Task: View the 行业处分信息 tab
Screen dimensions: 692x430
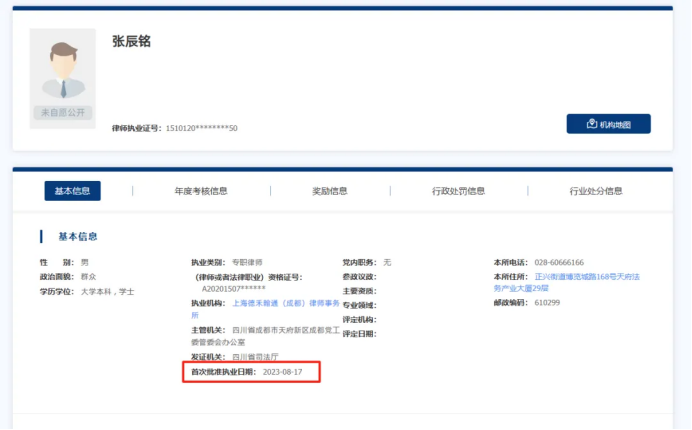Action: click(596, 191)
